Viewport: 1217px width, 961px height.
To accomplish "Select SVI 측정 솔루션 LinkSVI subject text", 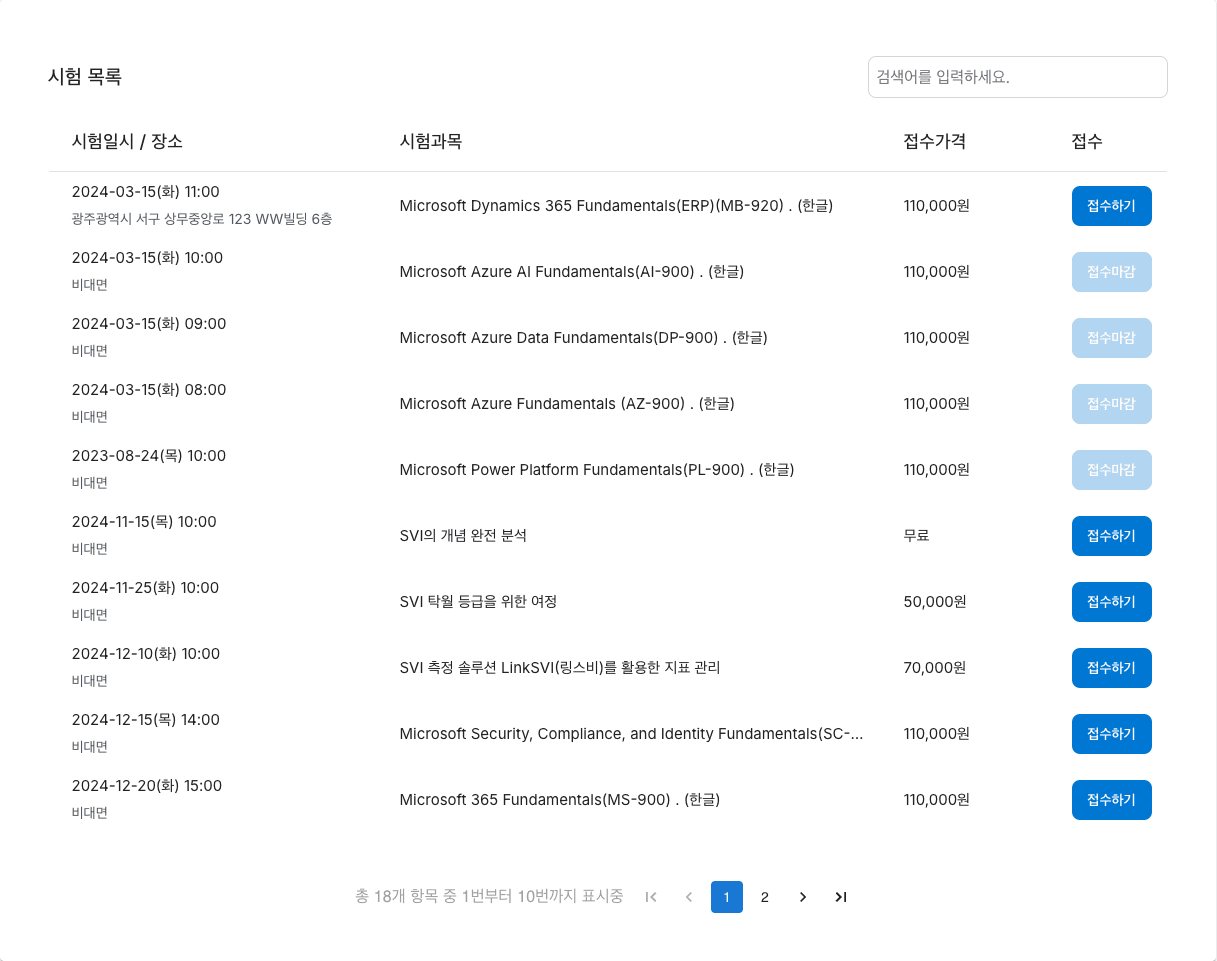I will tap(560, 668).
